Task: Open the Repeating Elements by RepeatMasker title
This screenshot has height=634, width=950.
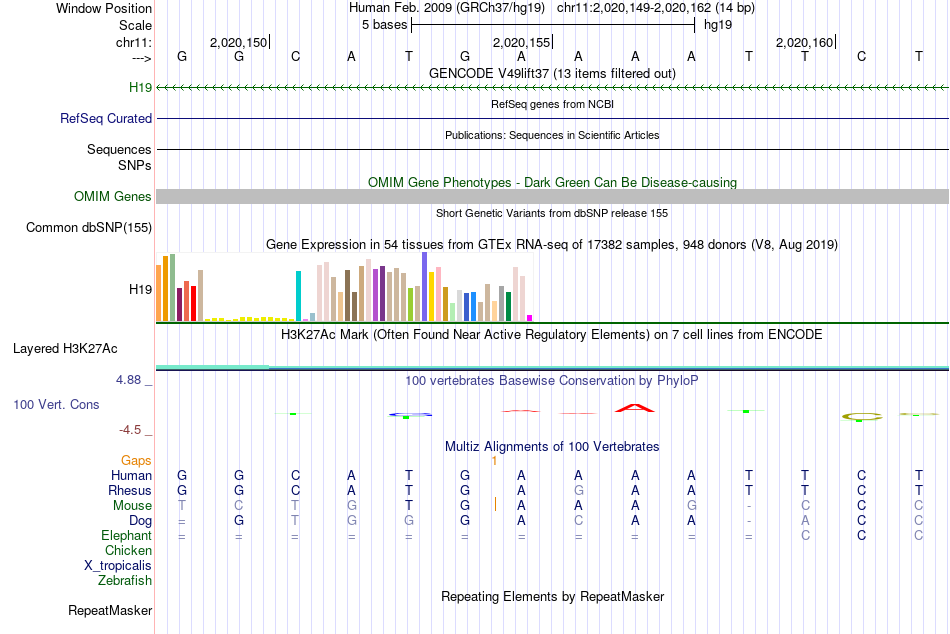Action: [552, 596]
